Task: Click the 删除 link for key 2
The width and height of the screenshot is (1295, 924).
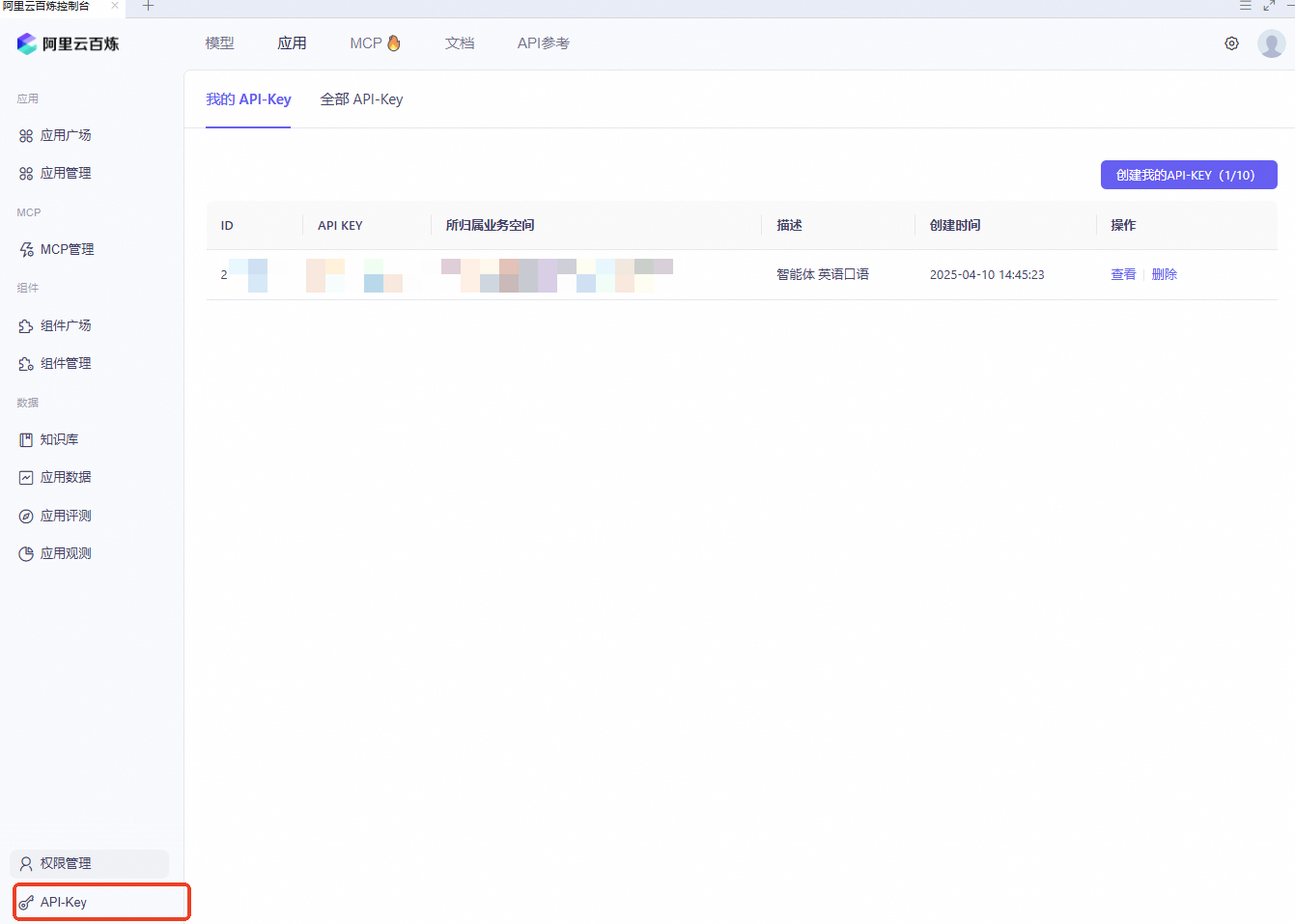Action: 1165,275
